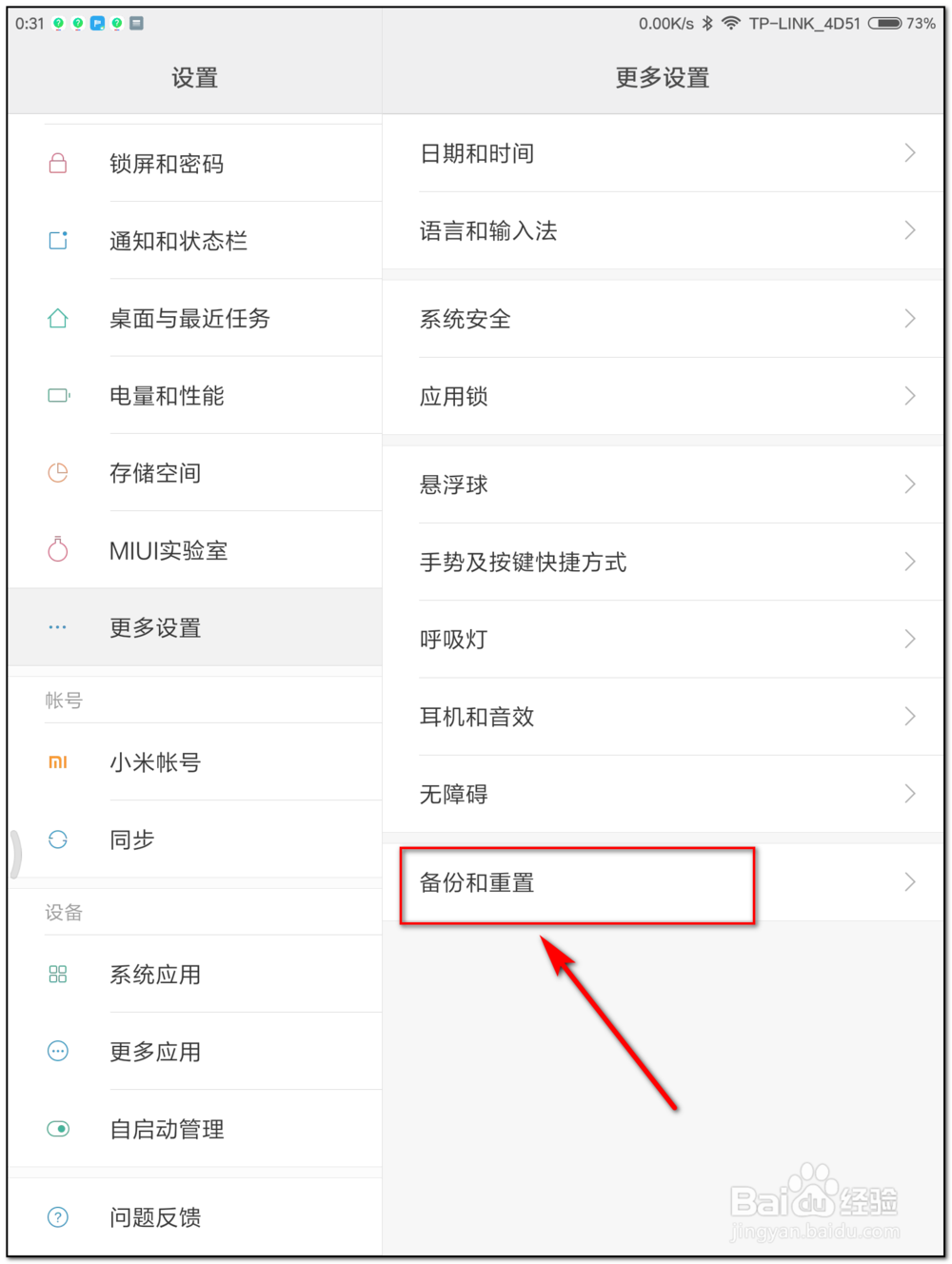Open the 系统安全 settings entry

[x=466, y=319]
